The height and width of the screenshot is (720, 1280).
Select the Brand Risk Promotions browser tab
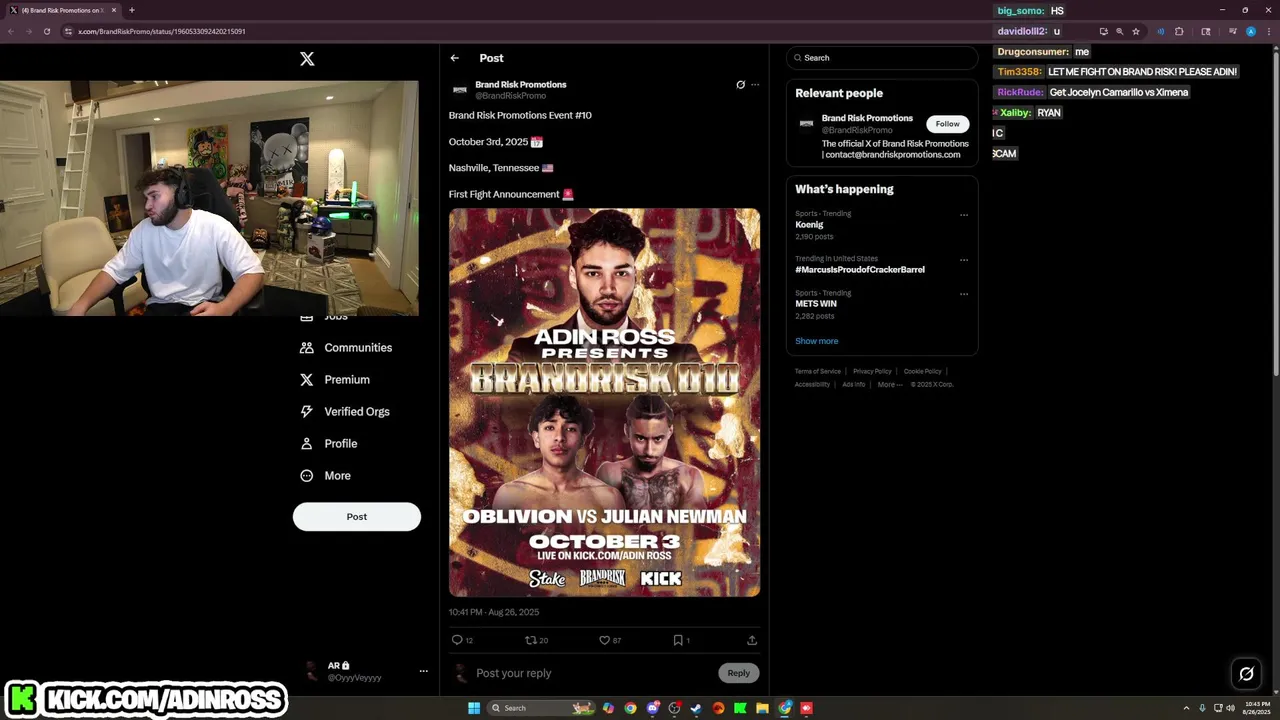point(62,10)
